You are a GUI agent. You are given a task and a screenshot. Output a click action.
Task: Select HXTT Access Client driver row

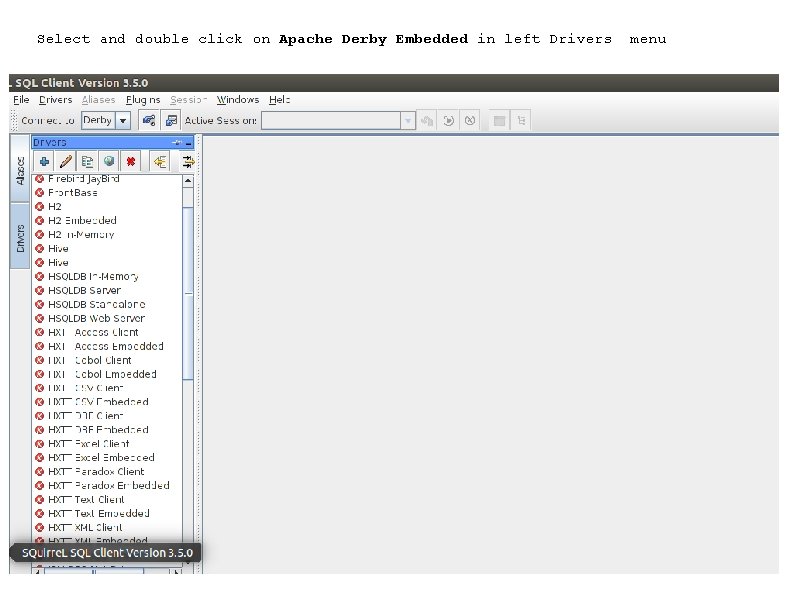coord(107,332)
